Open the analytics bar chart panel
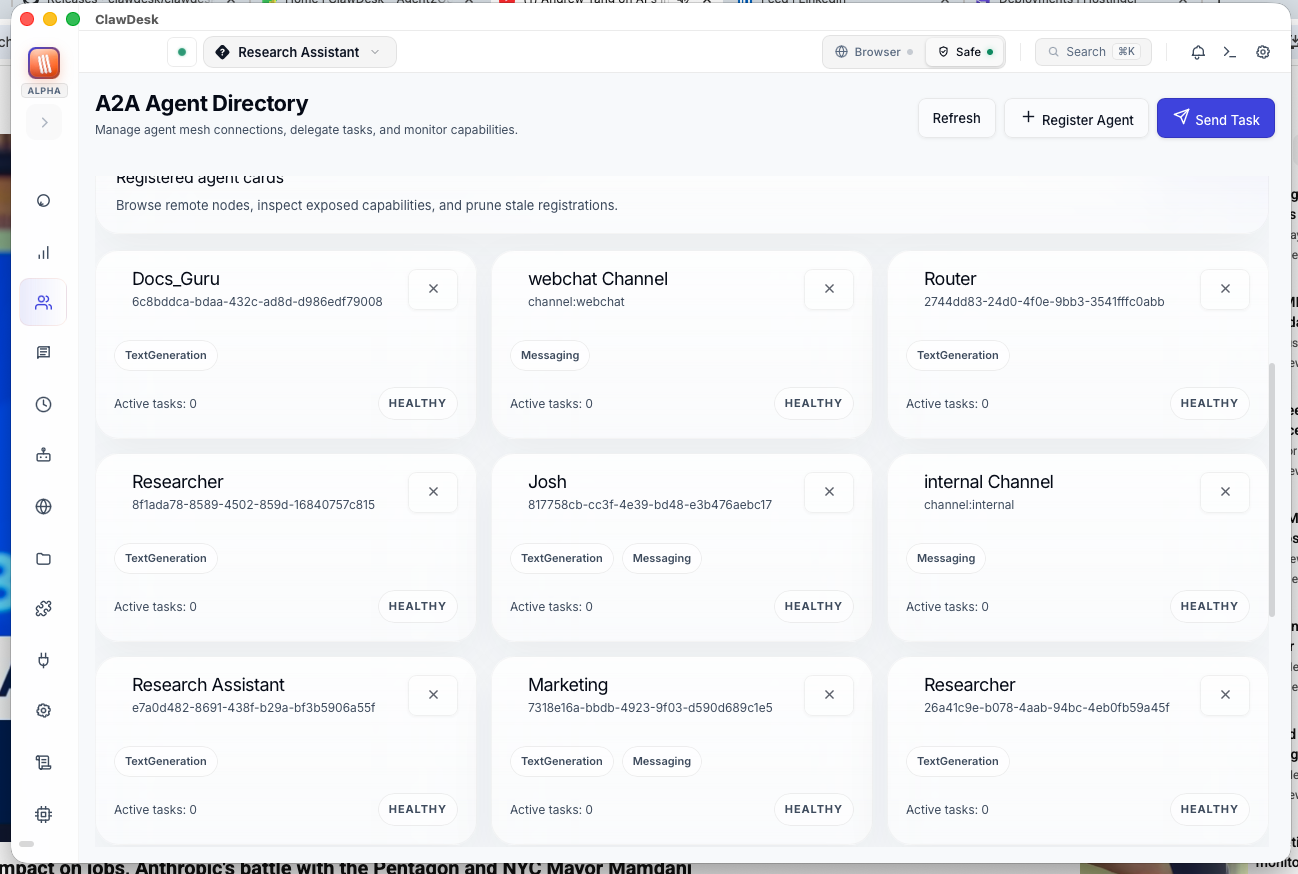 (43, 252)
